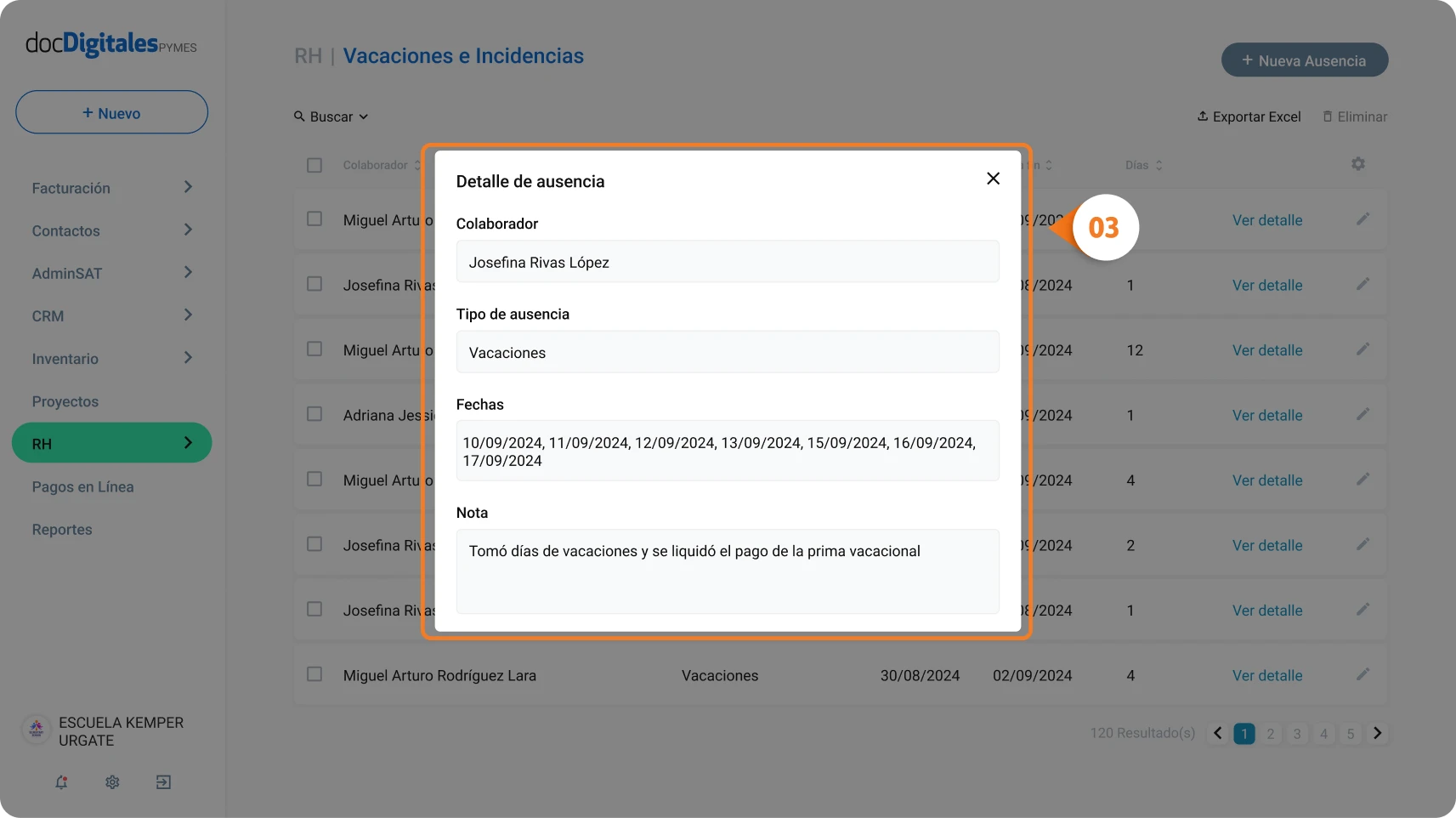Viewport: 1456px width, 818px height.
Task: Check the Adriana row checkbox
Action: point(314,414)
